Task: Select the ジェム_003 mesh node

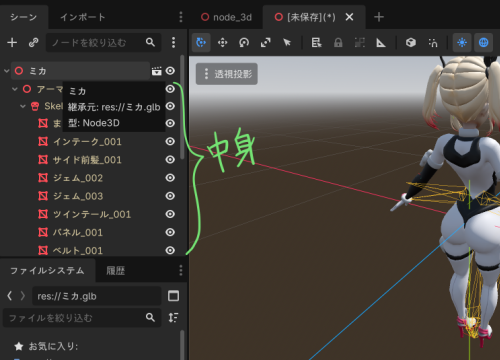Action: [x=78, y=196]
